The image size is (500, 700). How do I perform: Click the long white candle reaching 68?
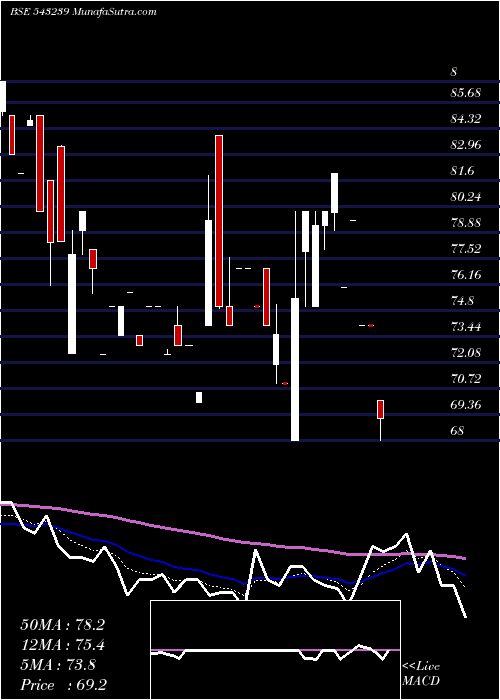tap(295, 369)
